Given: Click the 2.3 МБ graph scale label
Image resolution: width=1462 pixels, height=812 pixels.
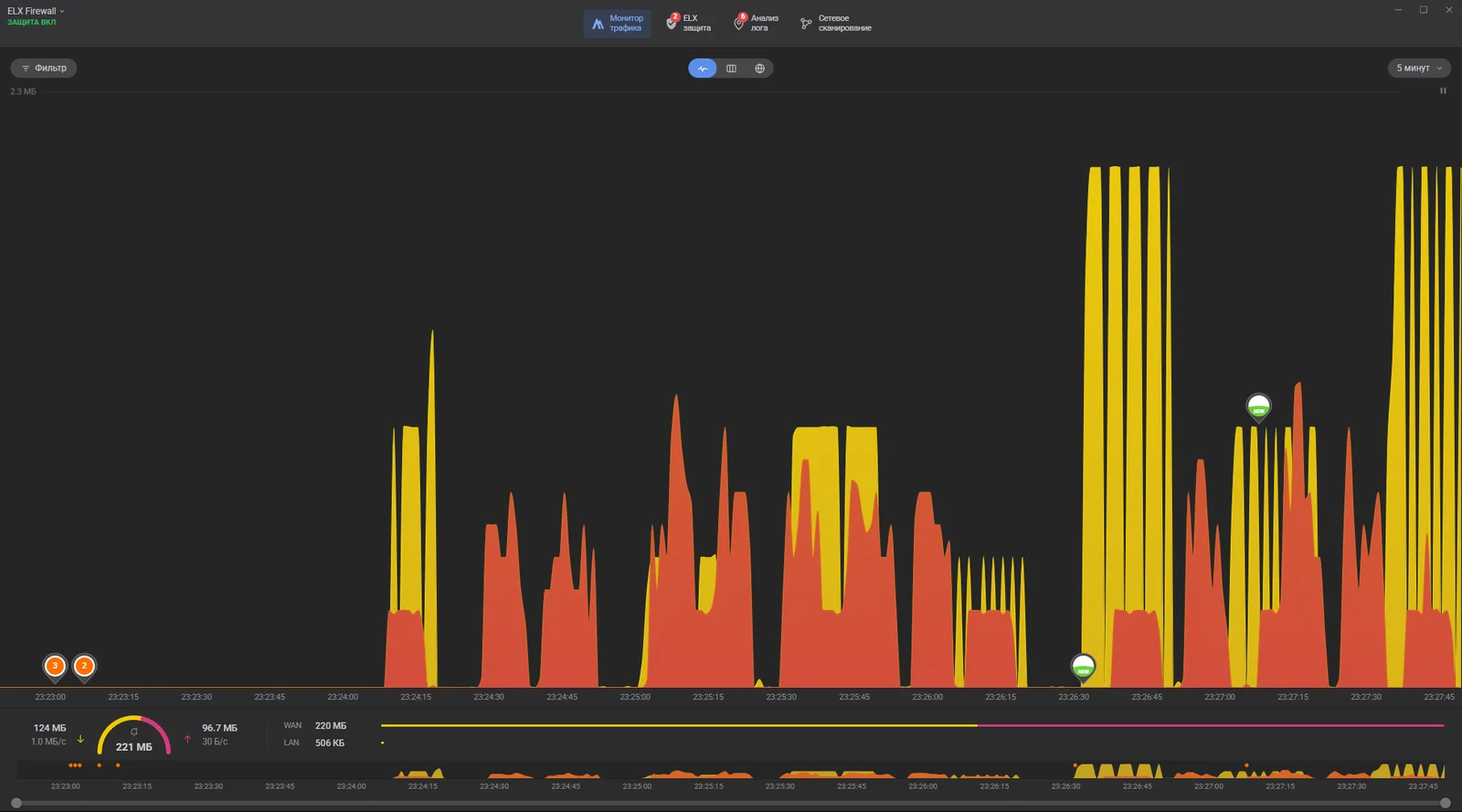Looking at the screenshot, I should (24, 91).
